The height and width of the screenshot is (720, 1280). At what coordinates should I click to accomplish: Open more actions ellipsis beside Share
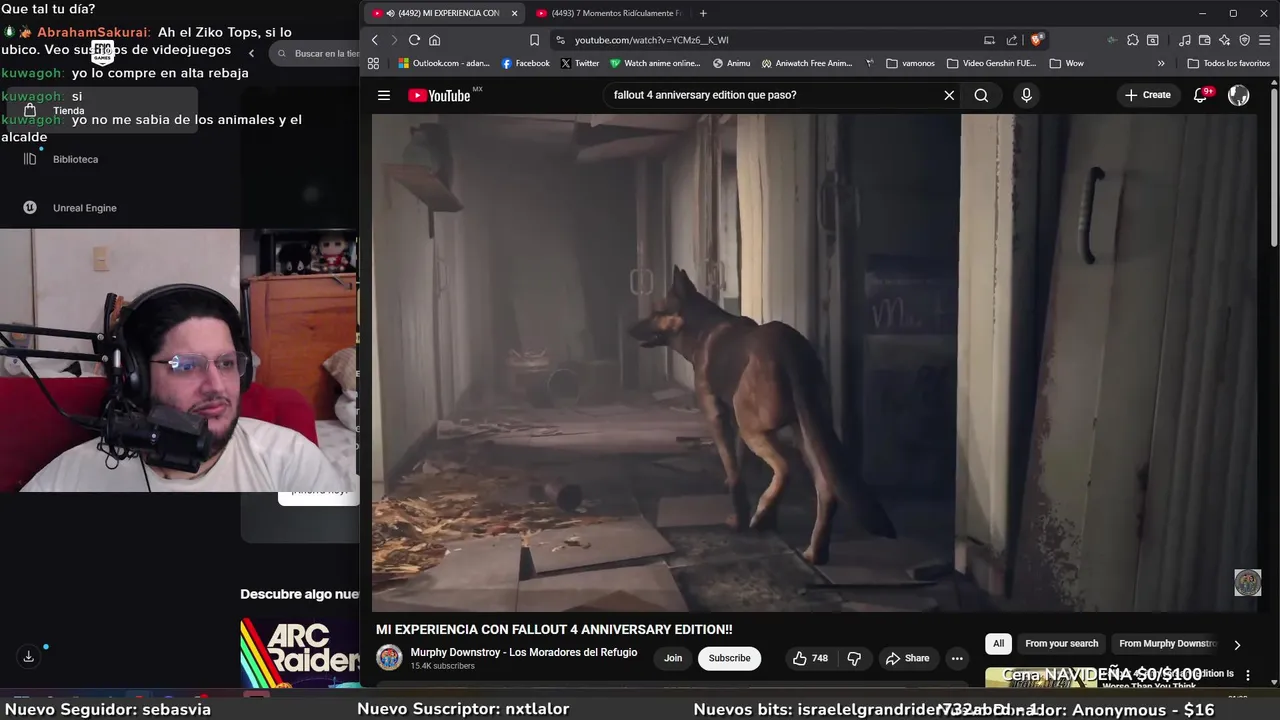(957, 658)
